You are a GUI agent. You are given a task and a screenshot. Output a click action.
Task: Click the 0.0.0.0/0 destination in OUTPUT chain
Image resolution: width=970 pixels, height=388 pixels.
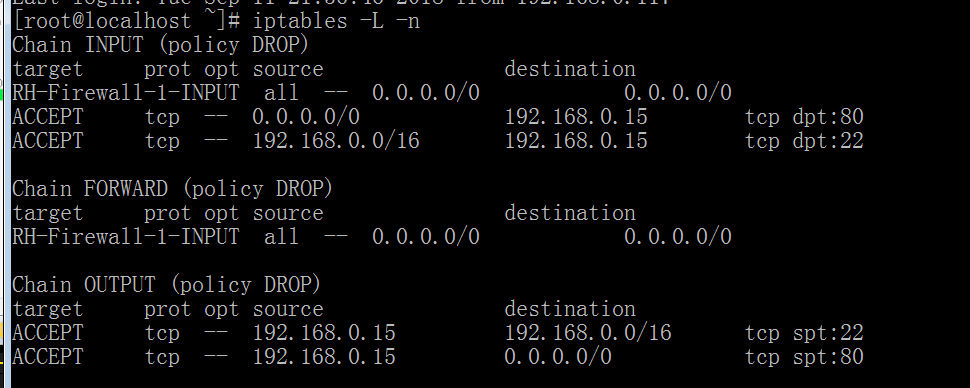pos(558,357)
